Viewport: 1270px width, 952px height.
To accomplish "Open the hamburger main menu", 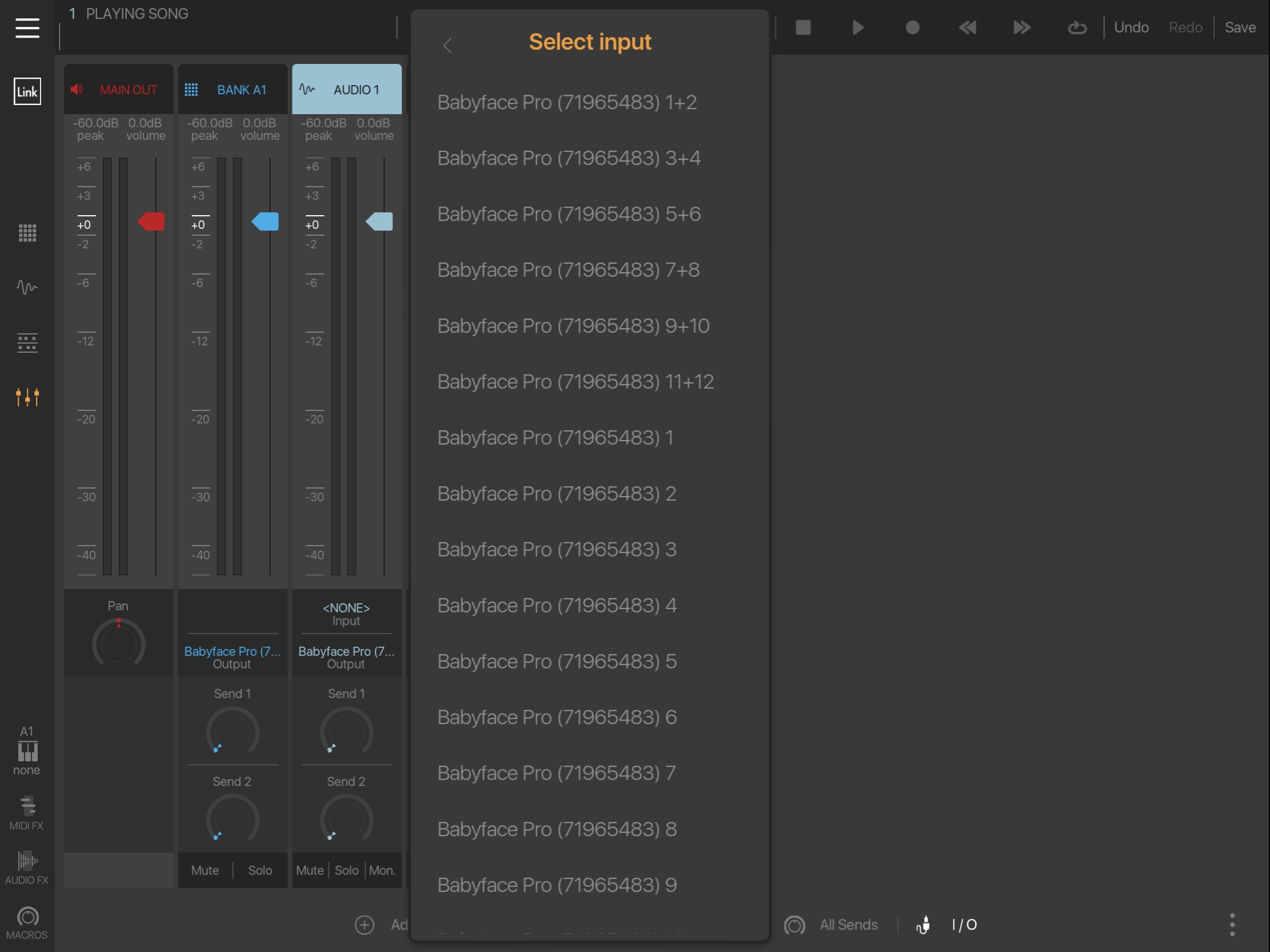I will (x=27, y=27).
